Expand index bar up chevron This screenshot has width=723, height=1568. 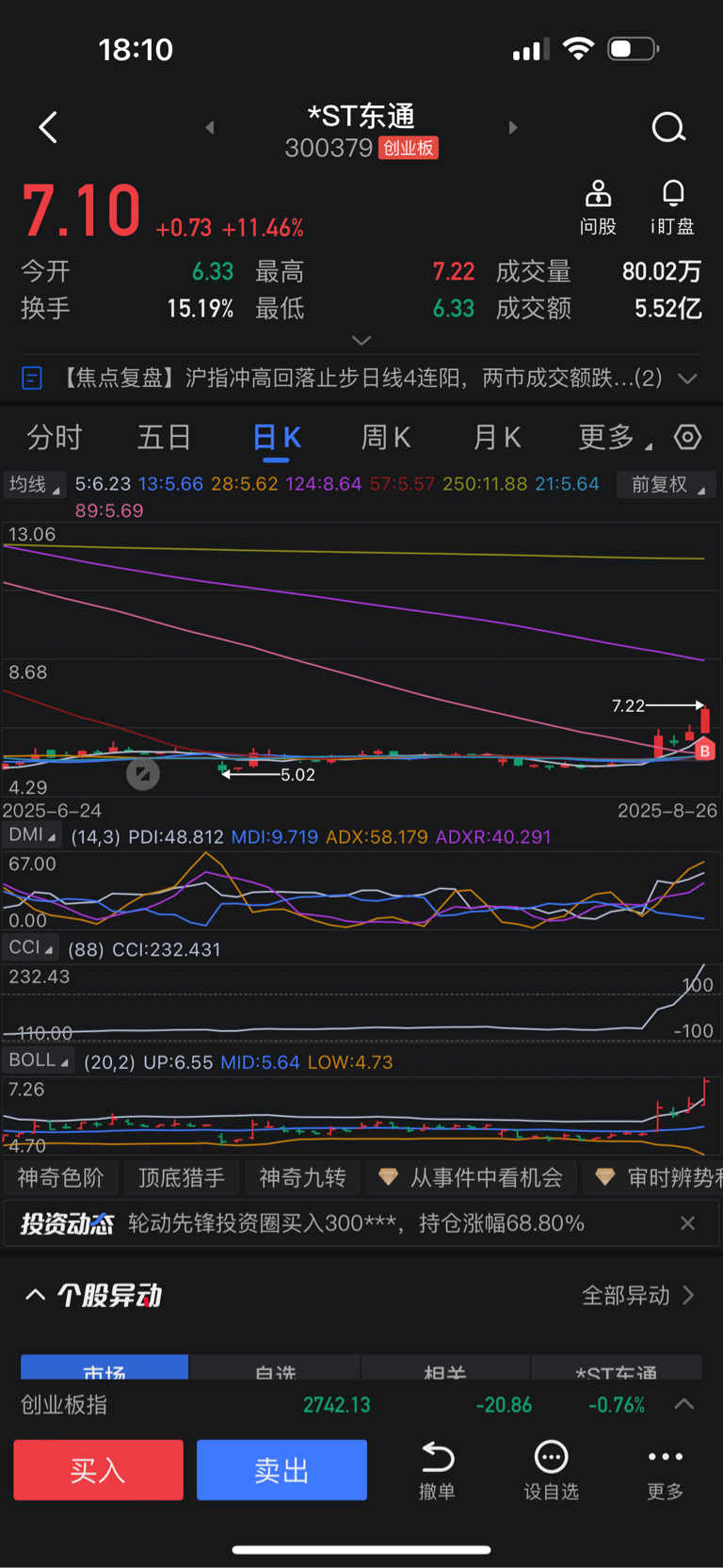pos(684,1404)
